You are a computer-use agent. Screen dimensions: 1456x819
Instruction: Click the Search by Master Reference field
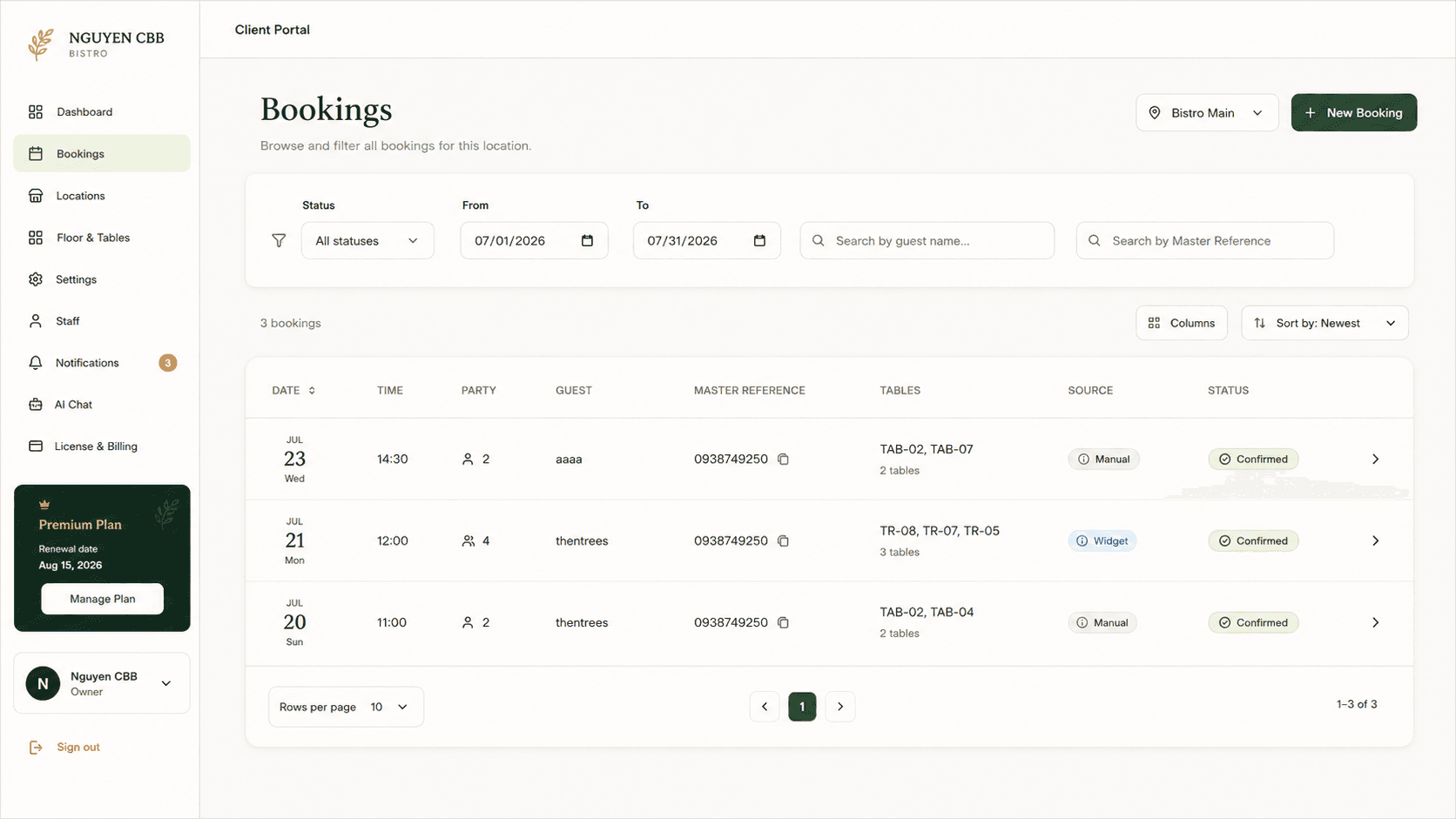(1205, 241)
